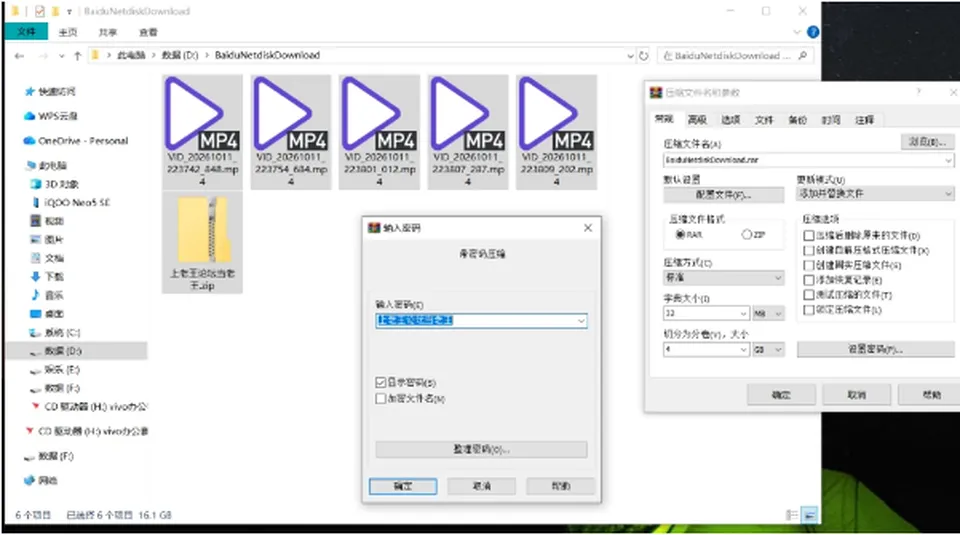The height and width of the screenshot is (535, 960).
Task: Enable 创建自解压格式压缩文件 option
Action: pos(809,250)
